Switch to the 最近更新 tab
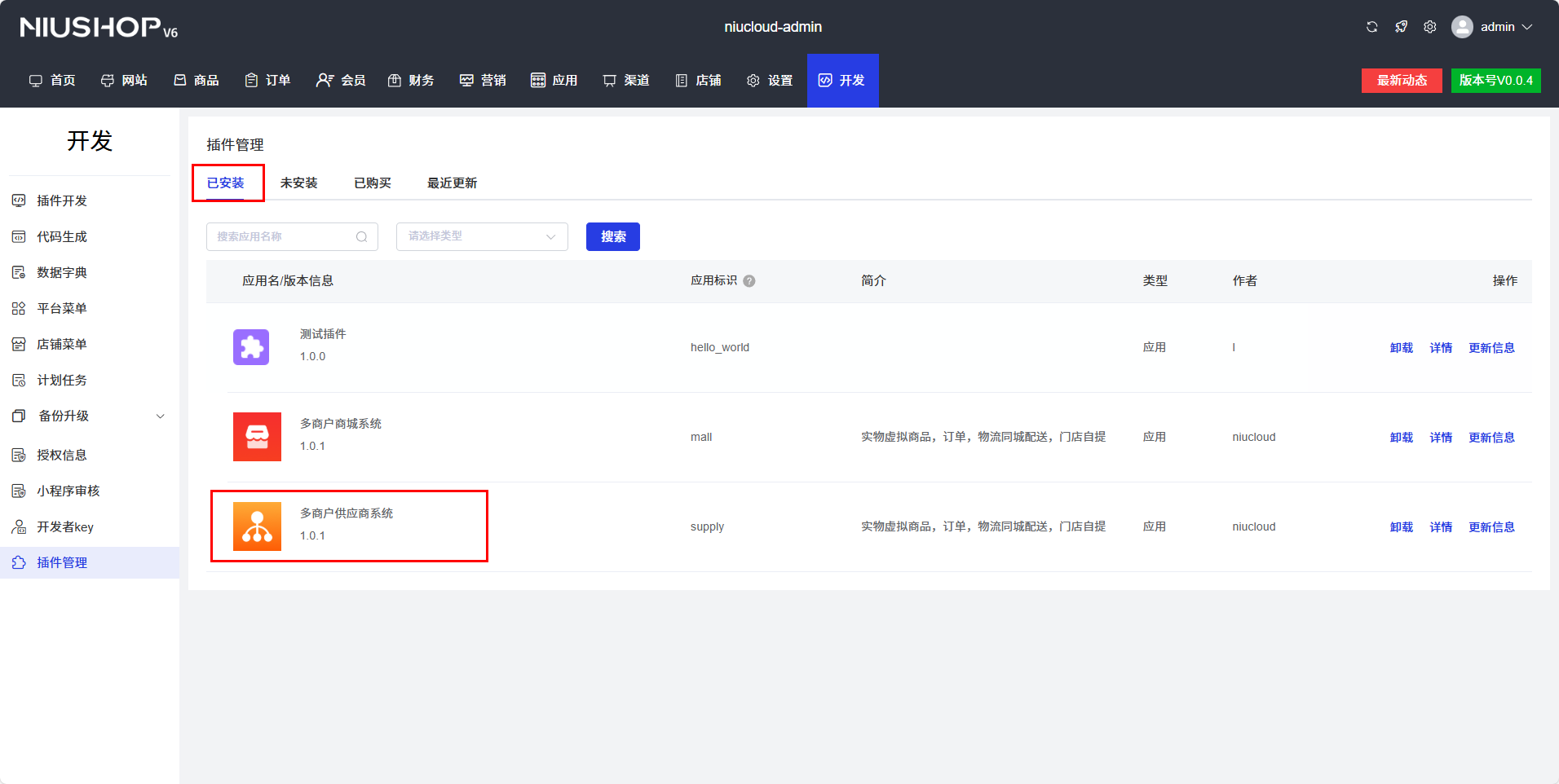The width and height of the screenshot is (1559, 784). pyautogui.click(x=452, y=183)
